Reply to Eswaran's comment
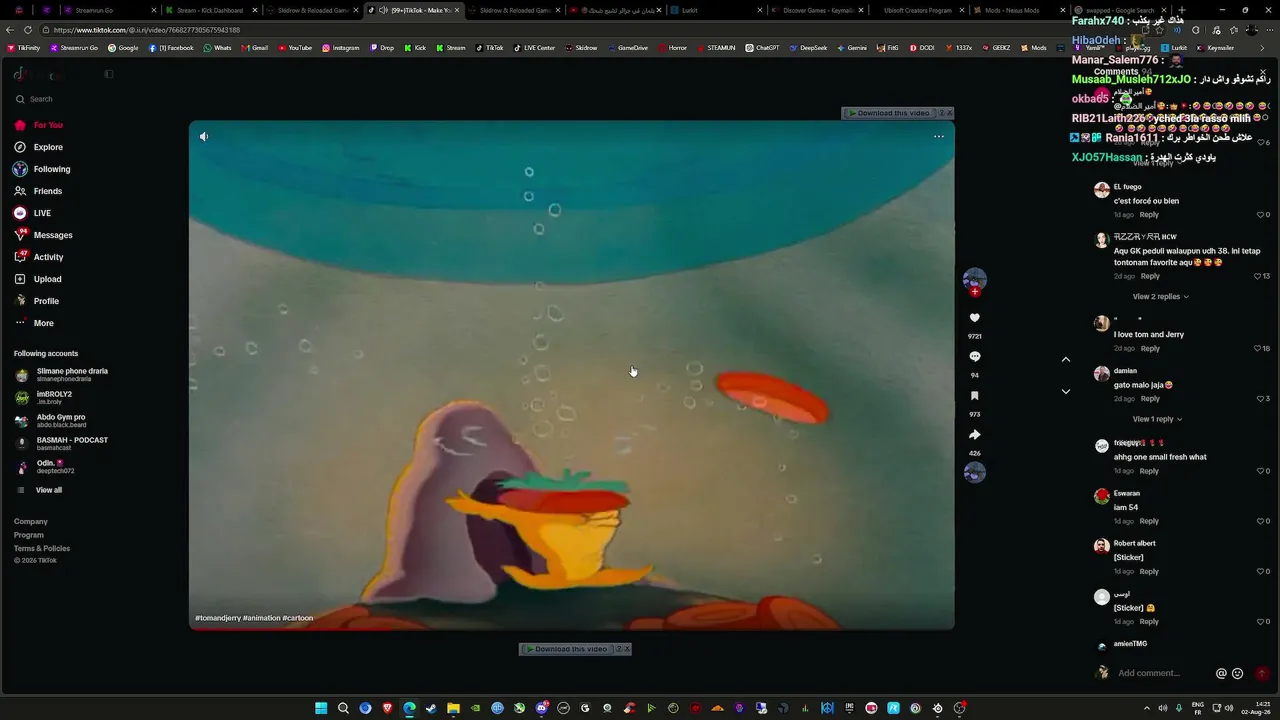This screenshot has height=720, width=1280. [1149, 521]
